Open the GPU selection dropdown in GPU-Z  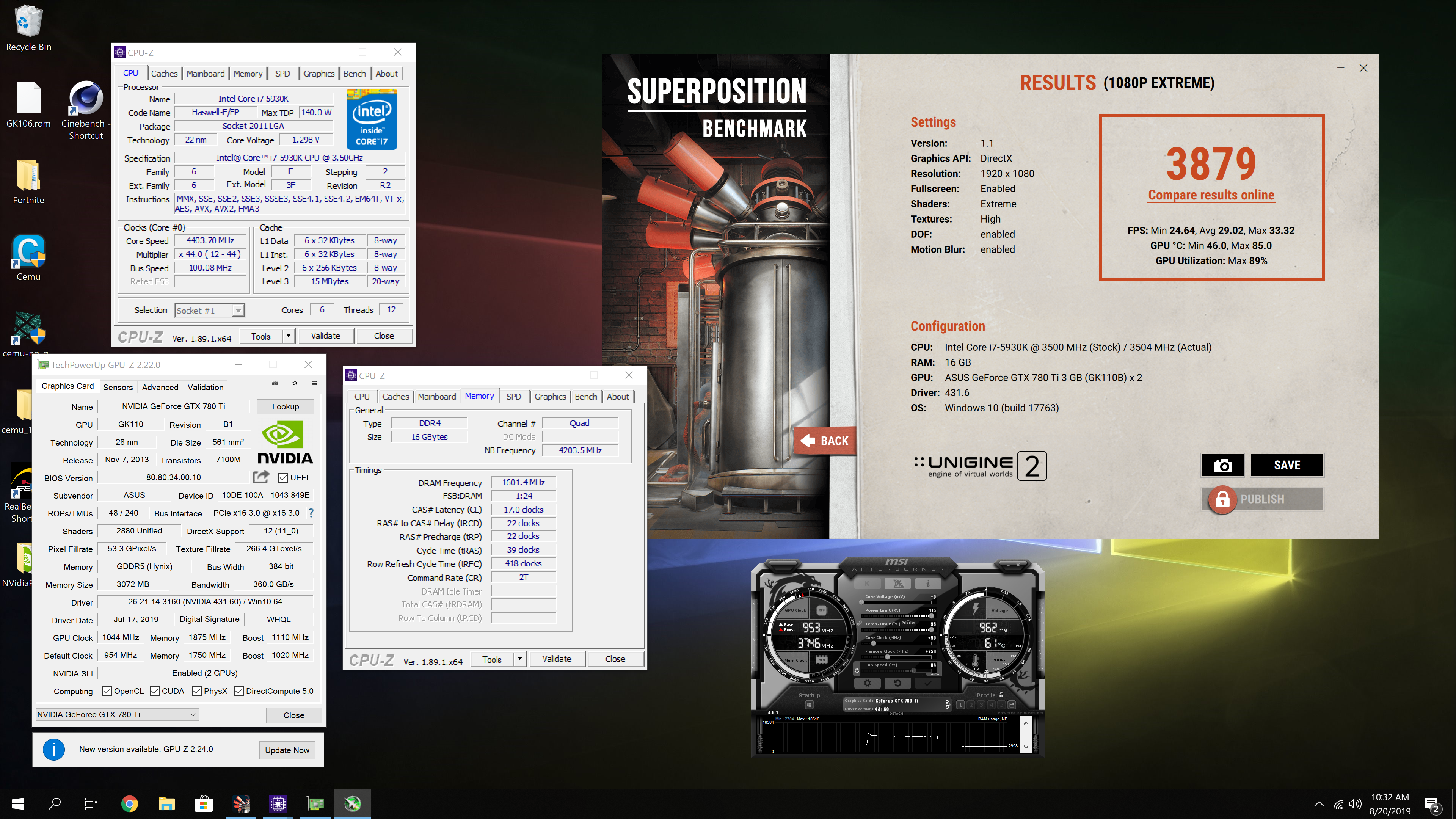click(x=117, y=714)
